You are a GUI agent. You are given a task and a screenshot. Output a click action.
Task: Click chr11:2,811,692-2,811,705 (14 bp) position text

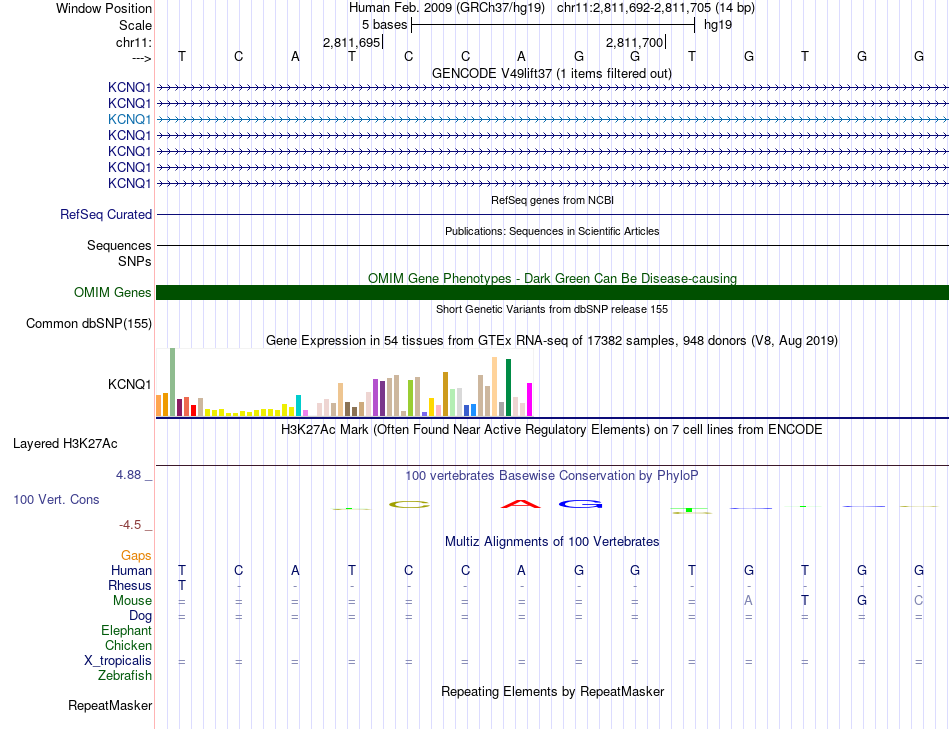656,8
